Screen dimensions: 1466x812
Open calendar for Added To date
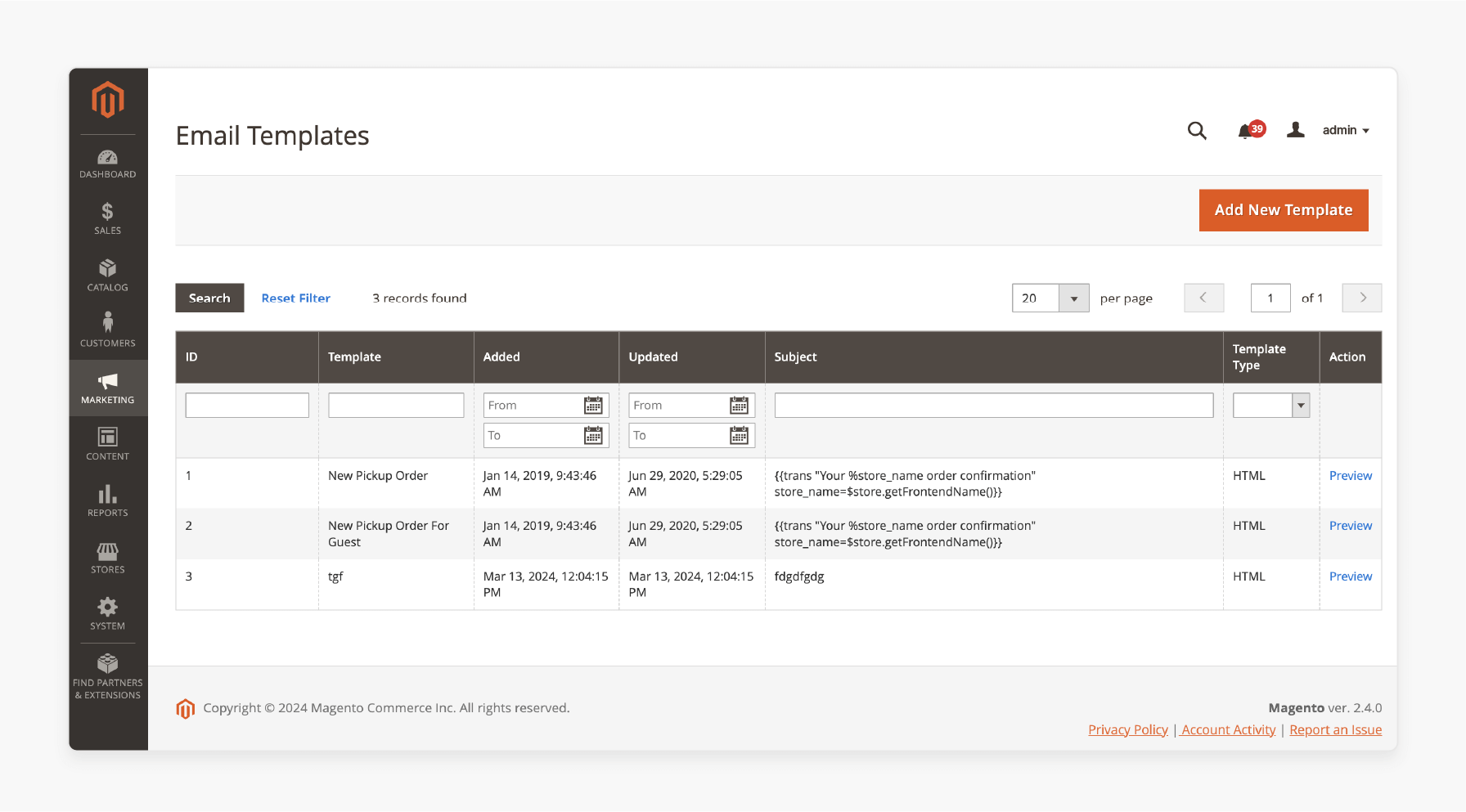(593, 436)
